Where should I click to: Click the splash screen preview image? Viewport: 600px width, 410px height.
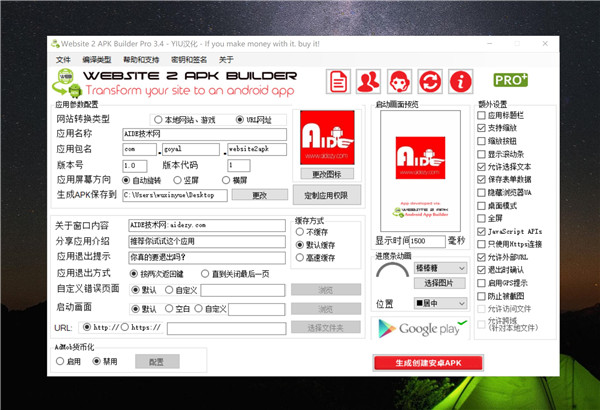click(420, 171)
